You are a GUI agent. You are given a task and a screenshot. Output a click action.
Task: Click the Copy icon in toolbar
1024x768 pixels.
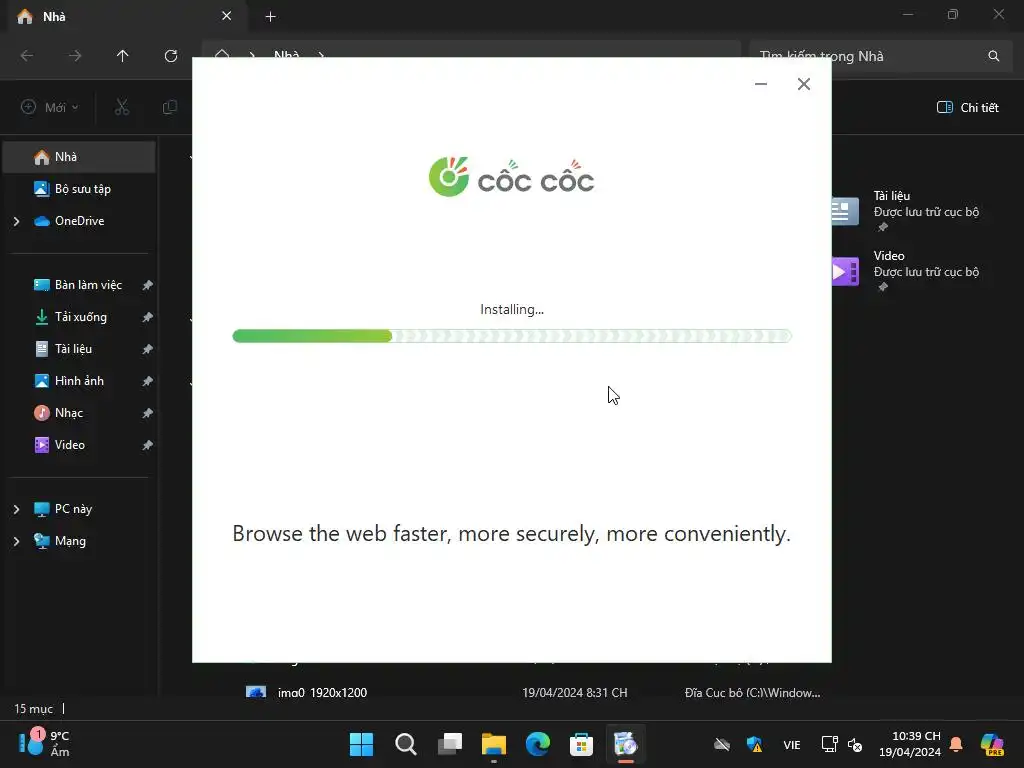[x=170, y=107]
